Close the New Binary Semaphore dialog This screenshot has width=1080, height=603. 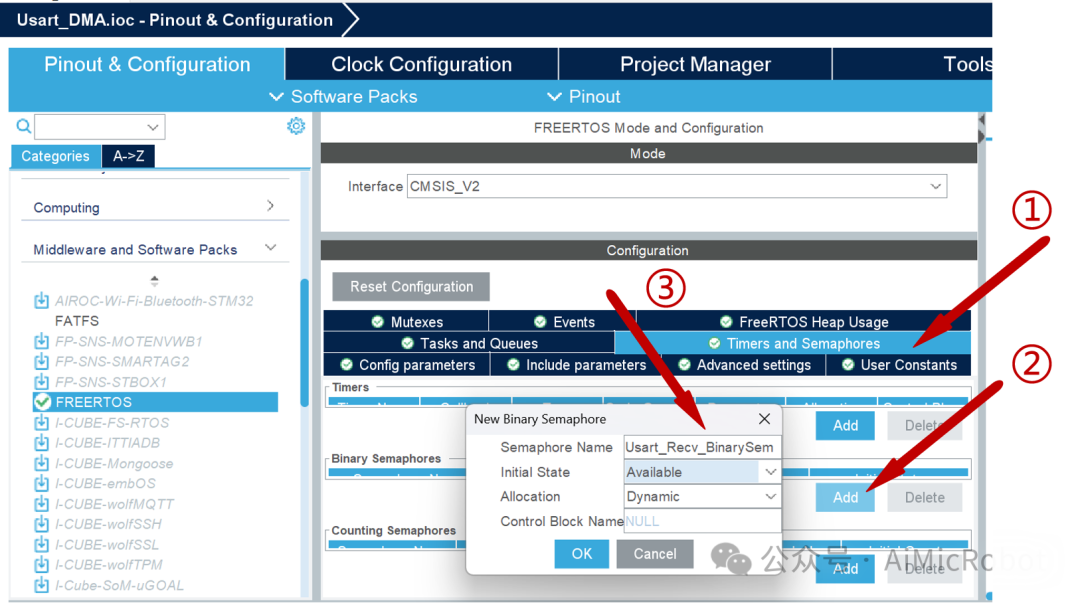pyautogui.click(x=764, y=419)
